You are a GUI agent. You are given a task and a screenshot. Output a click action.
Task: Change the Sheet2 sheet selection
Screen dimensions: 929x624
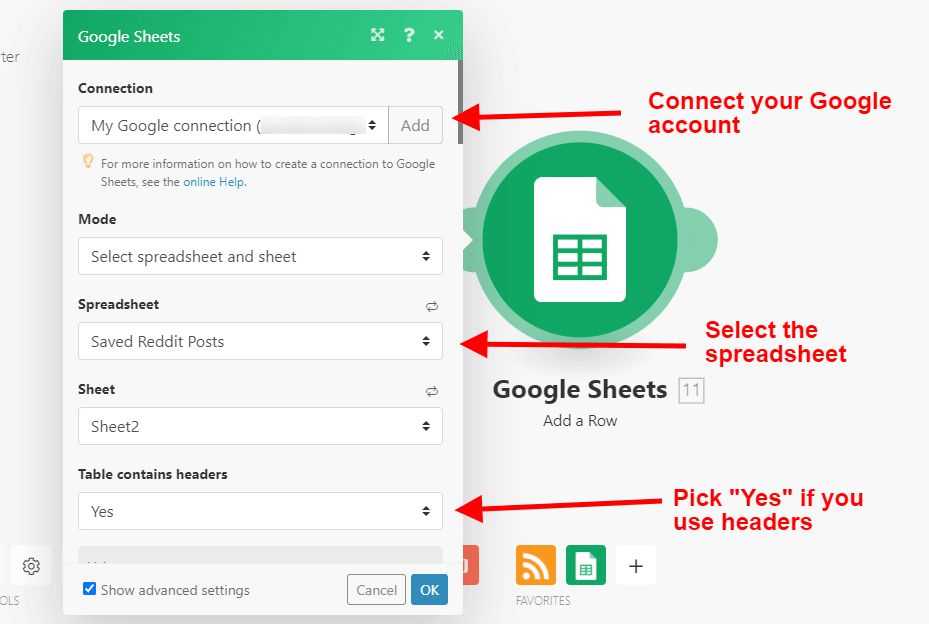tap(260, 426)
